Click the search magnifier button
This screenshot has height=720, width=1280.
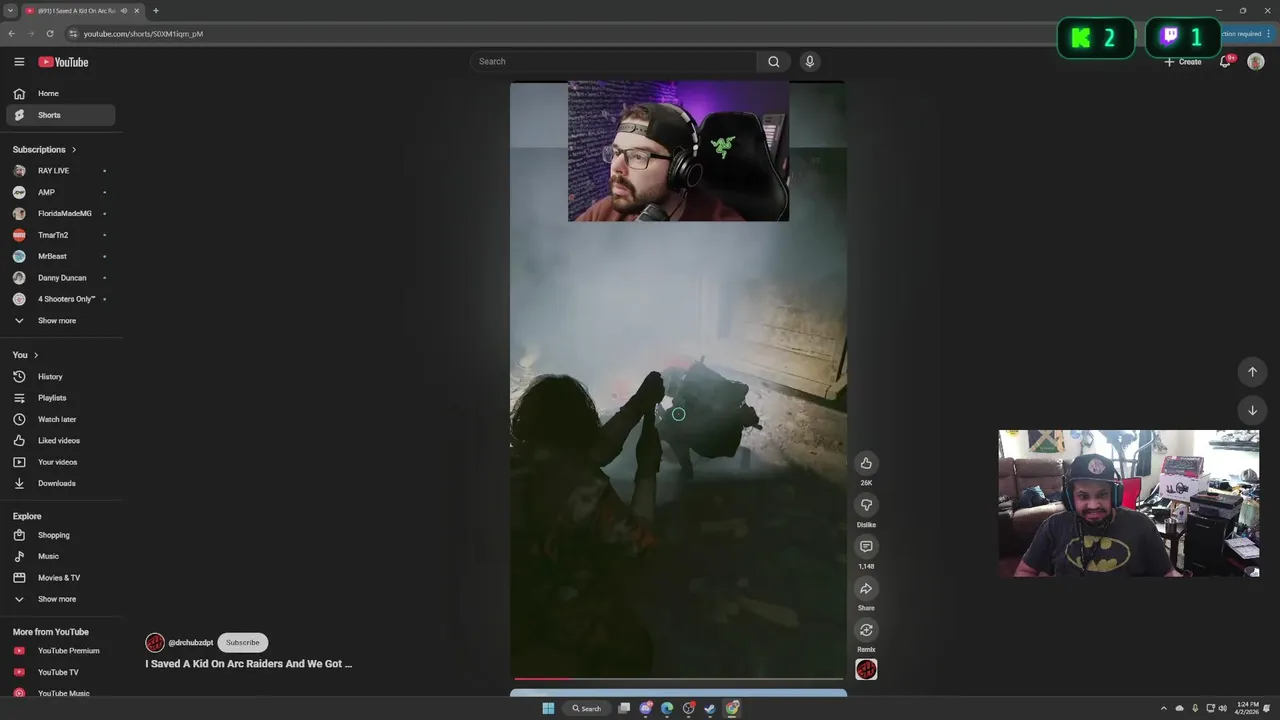pyautogui.click(x=773, y=62)
